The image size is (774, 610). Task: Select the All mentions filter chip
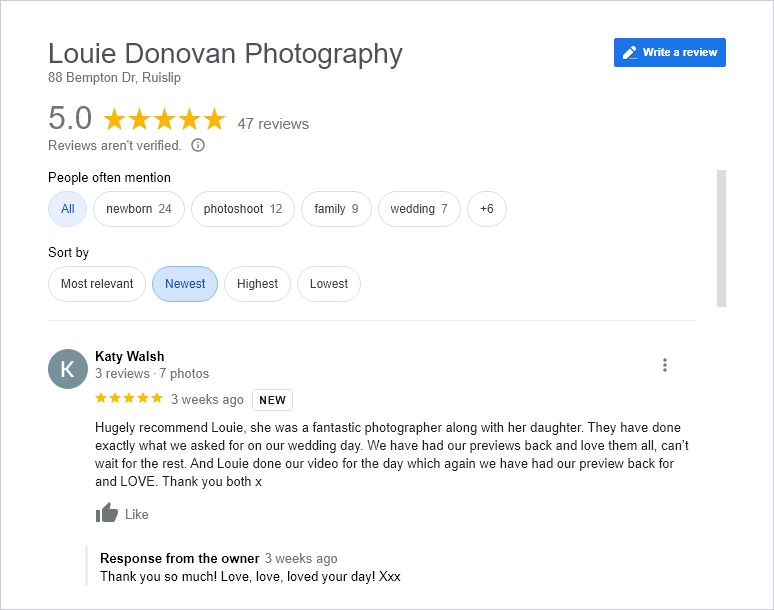tap(68, 209)
